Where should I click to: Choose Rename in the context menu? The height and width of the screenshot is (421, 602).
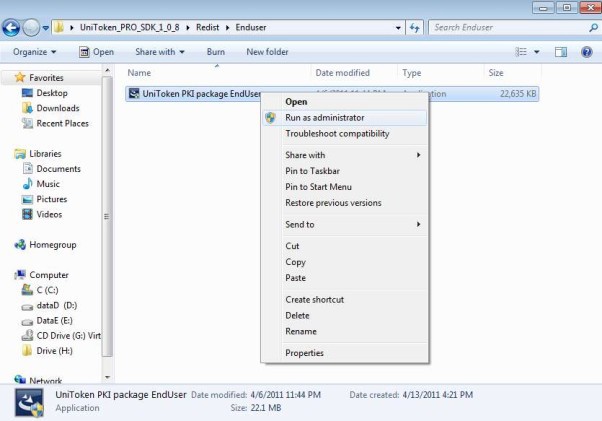tap(344, 332)
